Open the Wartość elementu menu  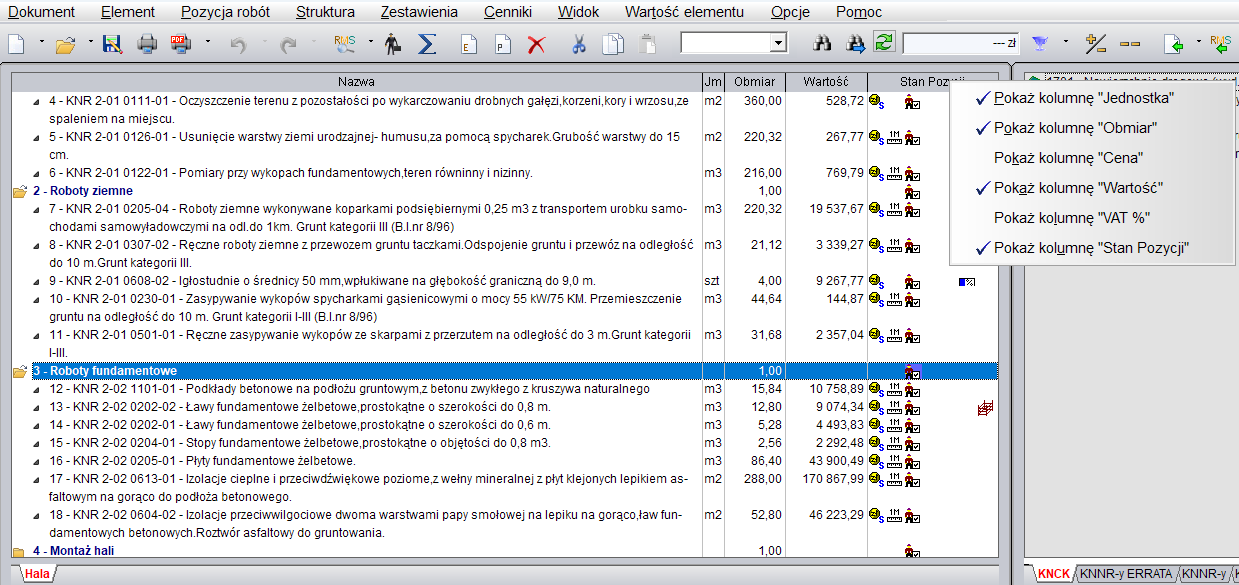pos(684,12)
